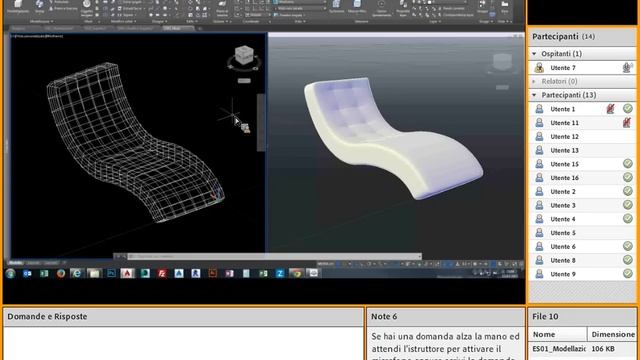
Task: Click inside the Domande e Risposte area
Action: pos(183,343)
